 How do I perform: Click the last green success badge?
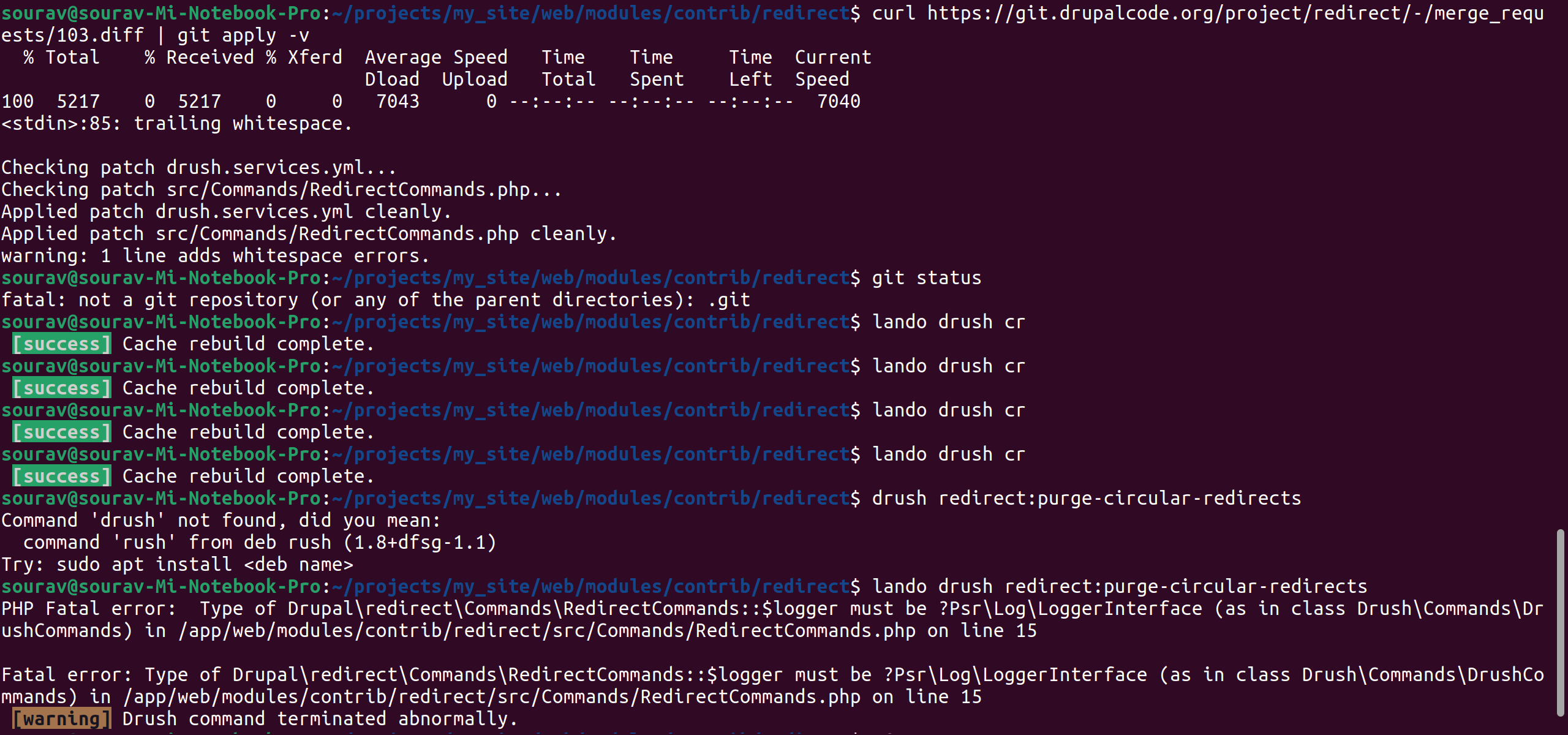62,477
